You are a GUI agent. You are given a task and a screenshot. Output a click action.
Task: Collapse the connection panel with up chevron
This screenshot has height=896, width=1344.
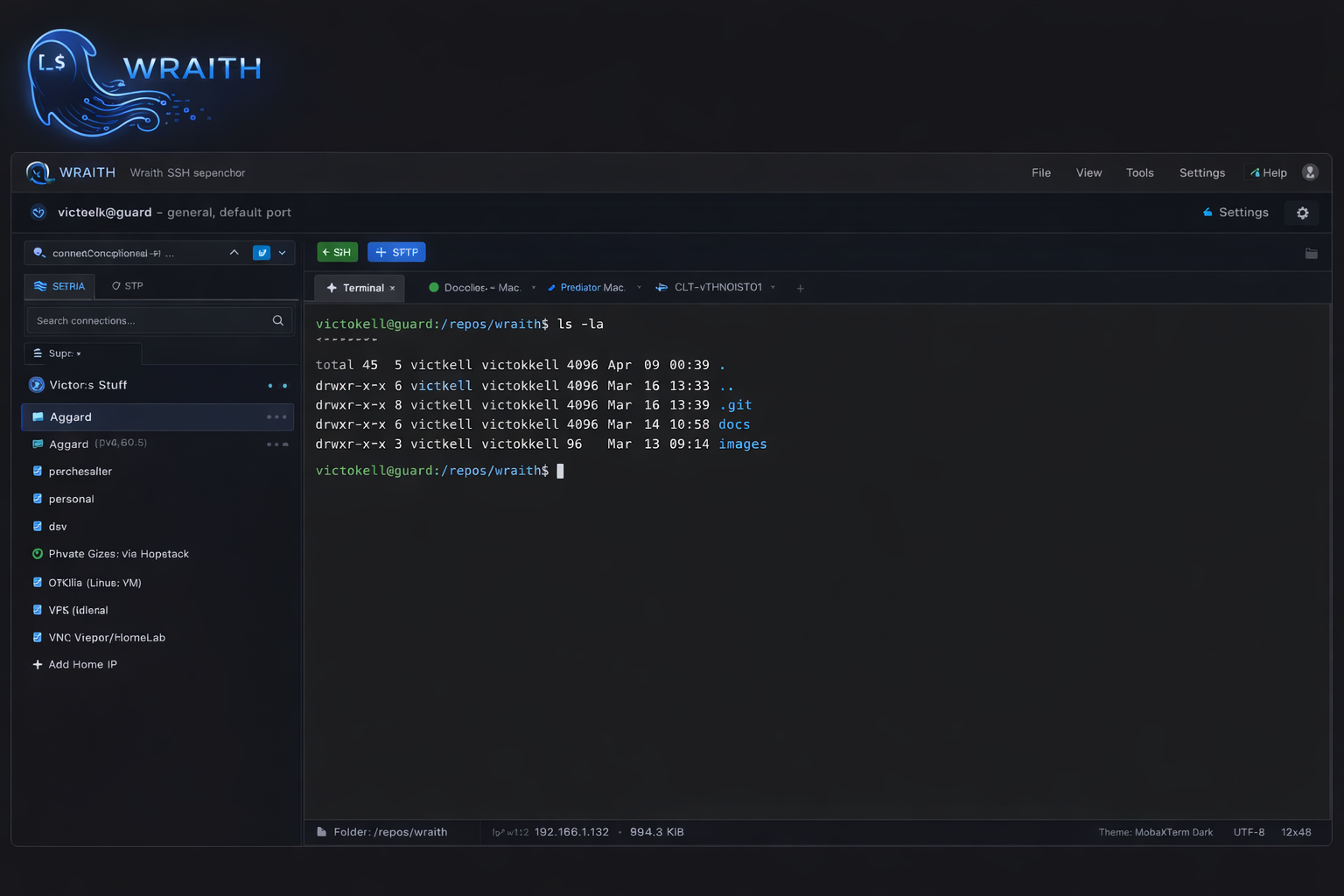click(x=234, y=253)
